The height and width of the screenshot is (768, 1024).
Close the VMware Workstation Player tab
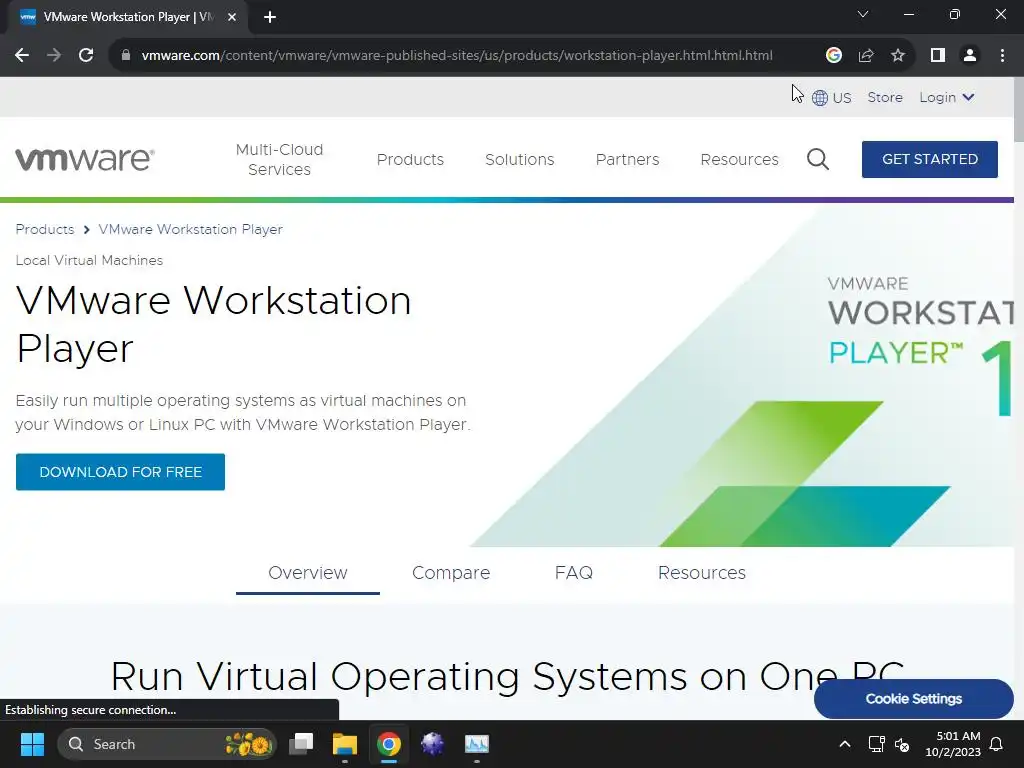[232, 18]
